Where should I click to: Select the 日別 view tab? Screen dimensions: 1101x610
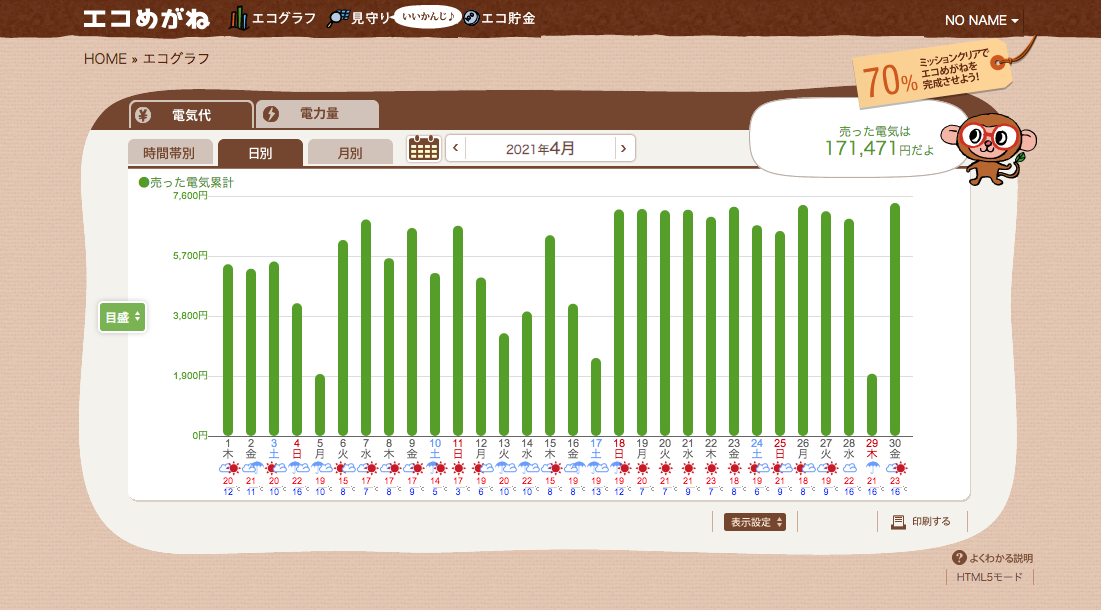pyautogui.click(x=260, y=152)
